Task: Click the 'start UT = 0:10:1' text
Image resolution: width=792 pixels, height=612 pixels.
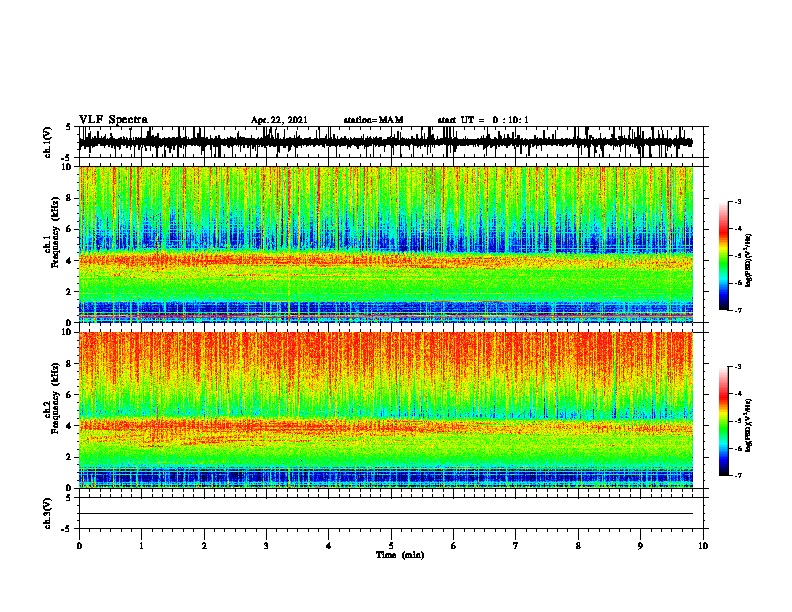Action: (483, 120)
